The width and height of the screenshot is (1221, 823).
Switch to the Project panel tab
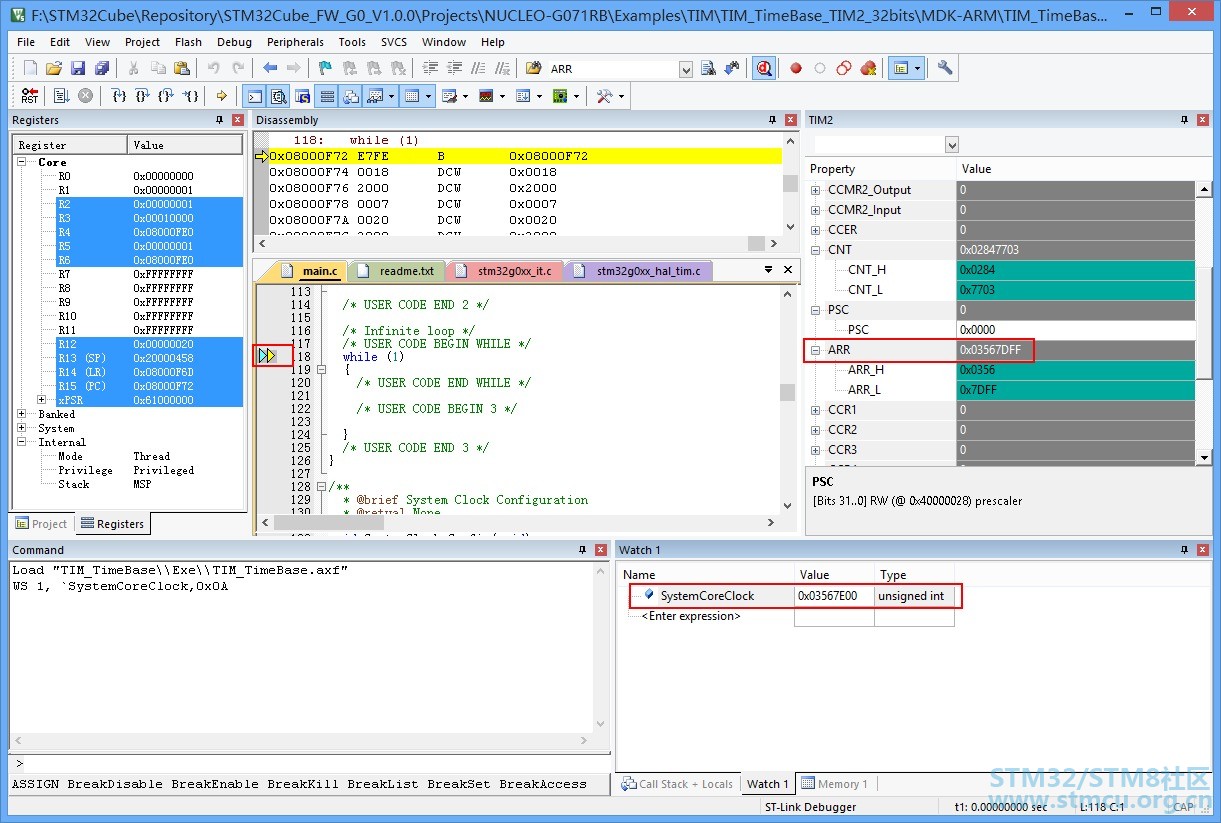(x=42, y=523)
